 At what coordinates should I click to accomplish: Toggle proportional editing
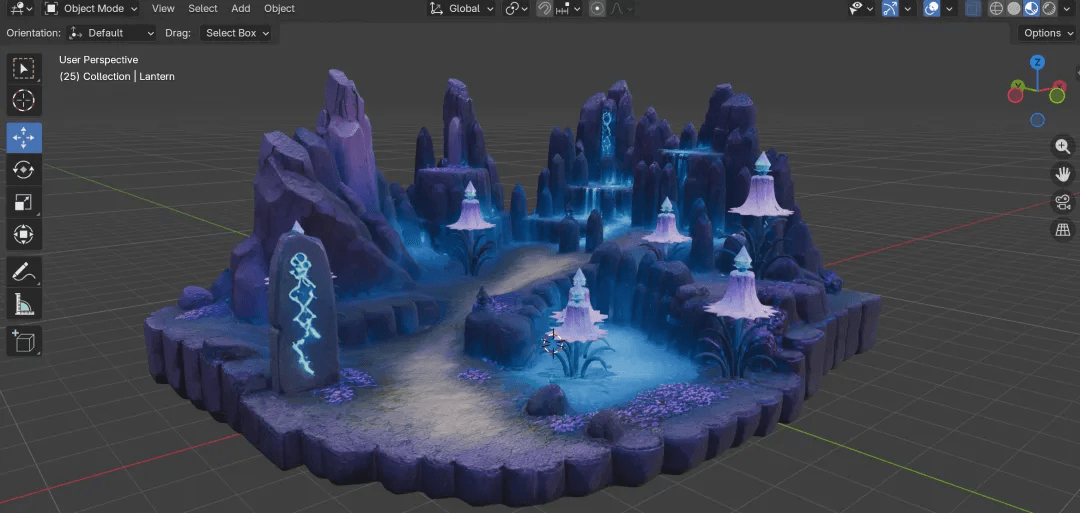pos(597,9)
